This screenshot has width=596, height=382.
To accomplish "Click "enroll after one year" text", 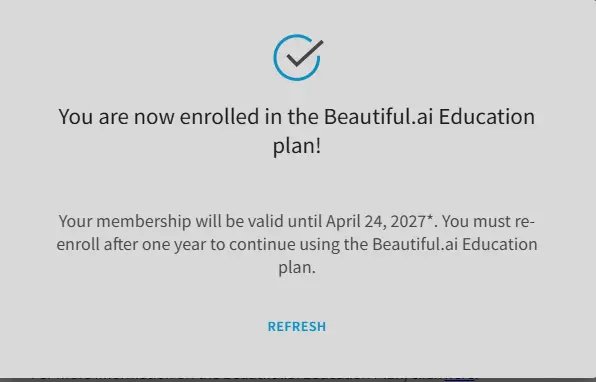I will point(131,244).
